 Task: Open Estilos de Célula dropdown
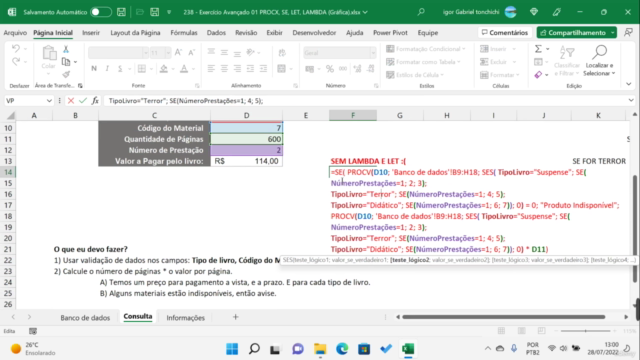pyautogui.click(x=415, y=75)
